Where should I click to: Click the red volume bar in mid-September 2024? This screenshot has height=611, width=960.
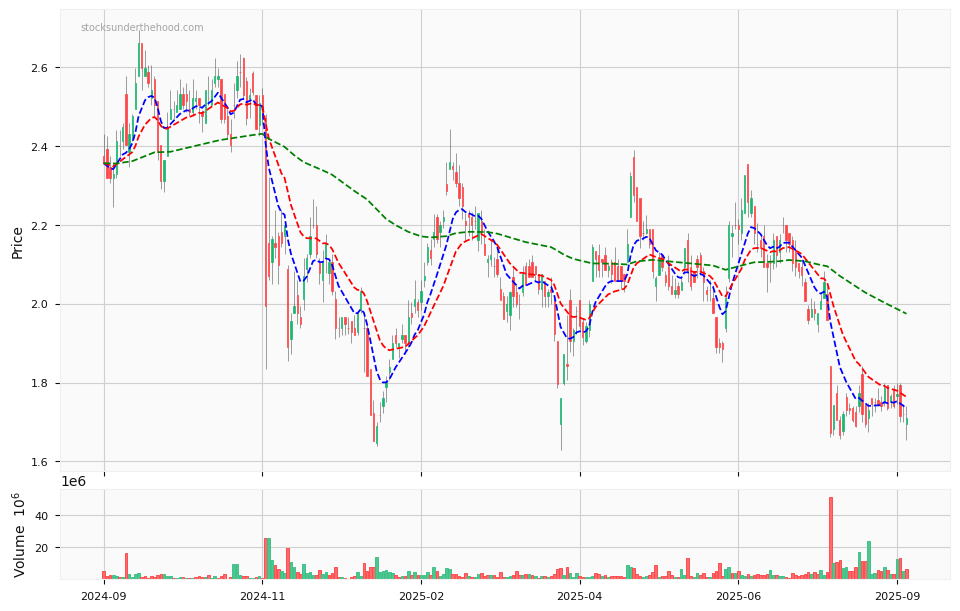126,566
